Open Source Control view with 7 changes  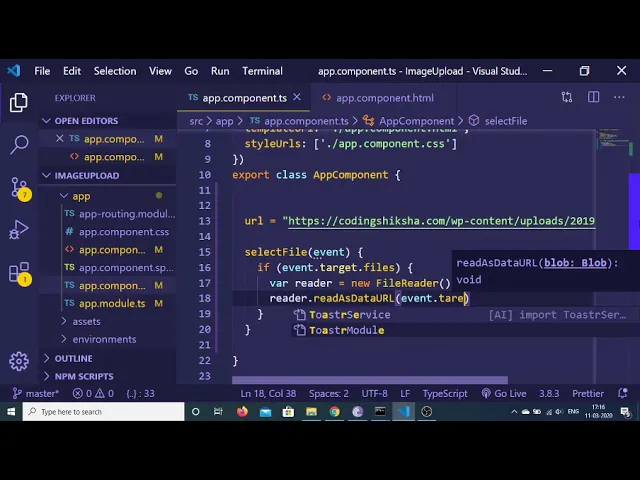[x=20, y=189]
